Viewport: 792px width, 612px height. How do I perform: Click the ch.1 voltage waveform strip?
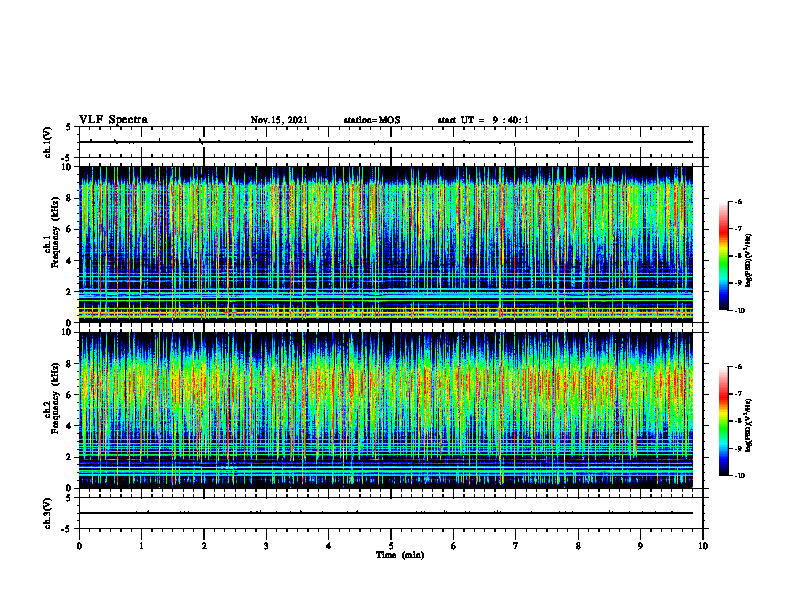391,142
